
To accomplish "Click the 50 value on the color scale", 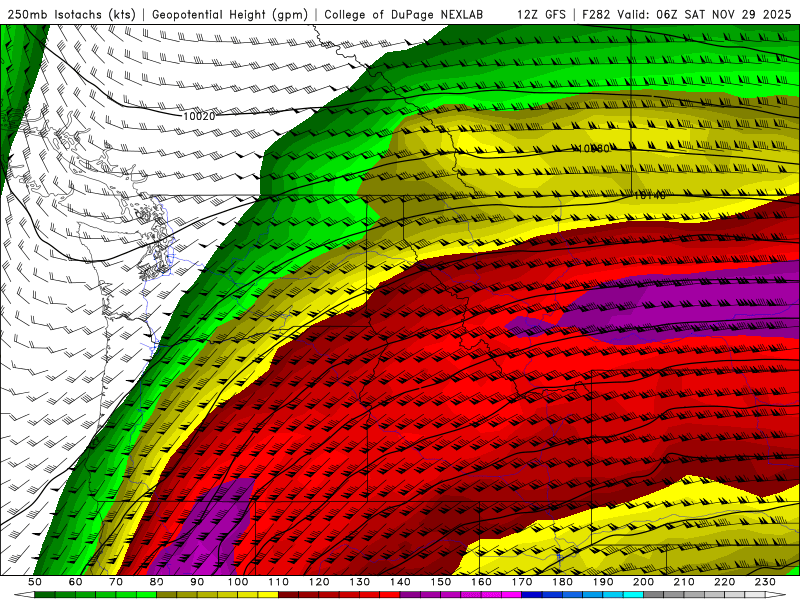I will (35, 582).
